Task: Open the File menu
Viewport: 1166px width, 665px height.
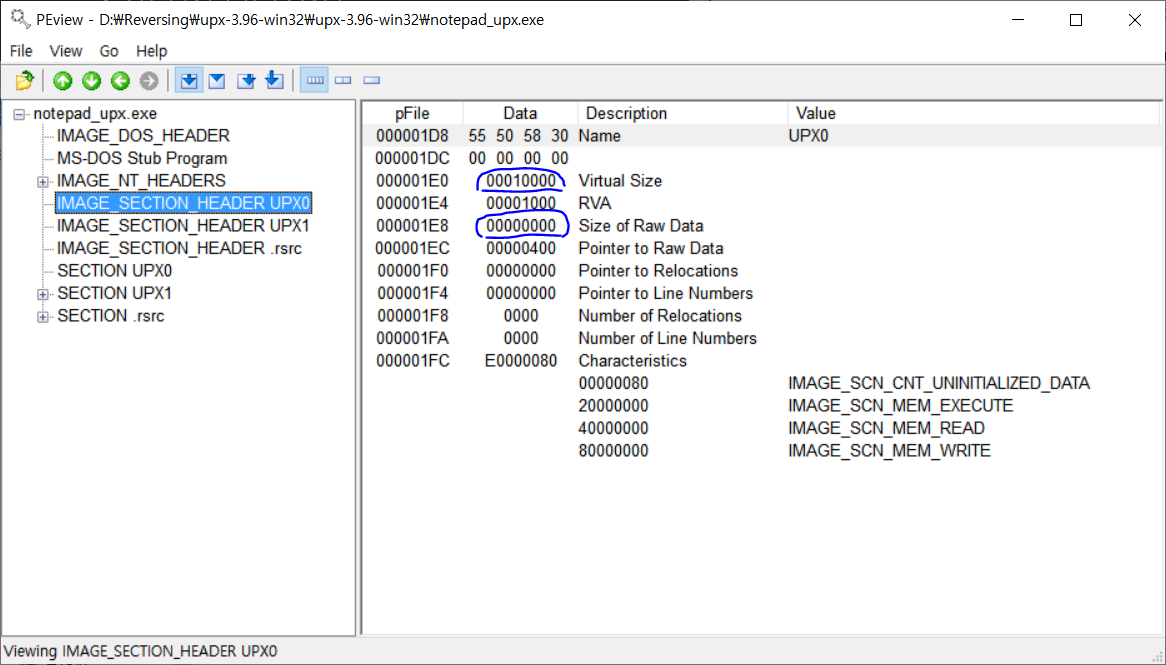Action: tap(21, 51)
